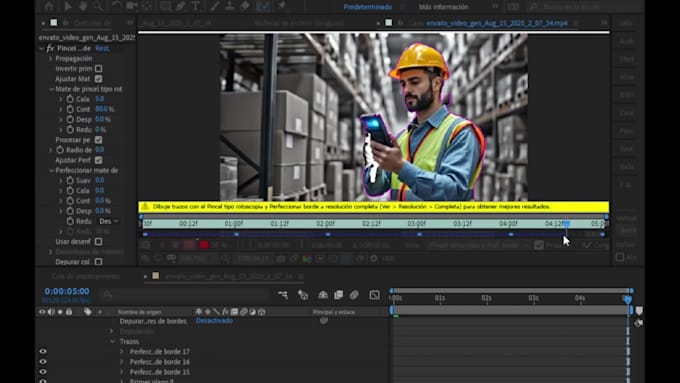Screen dimensions: 680x383
Task: Select the Clone Stamp tool
Action: pos(230,6)
